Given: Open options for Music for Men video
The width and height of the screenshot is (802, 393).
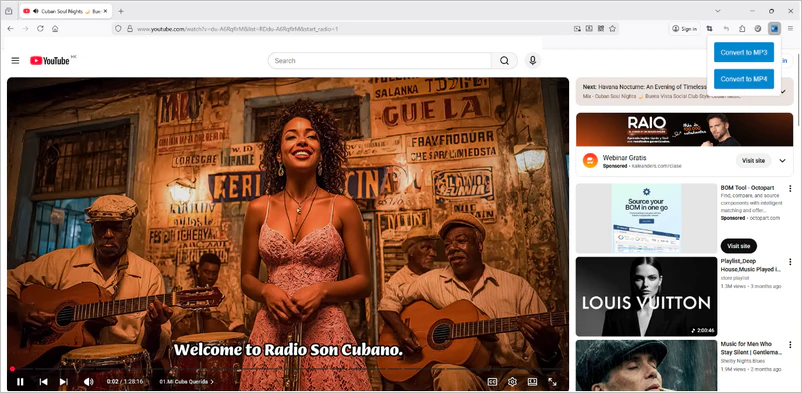Looking at the screenshot, I should pos(790,344).
